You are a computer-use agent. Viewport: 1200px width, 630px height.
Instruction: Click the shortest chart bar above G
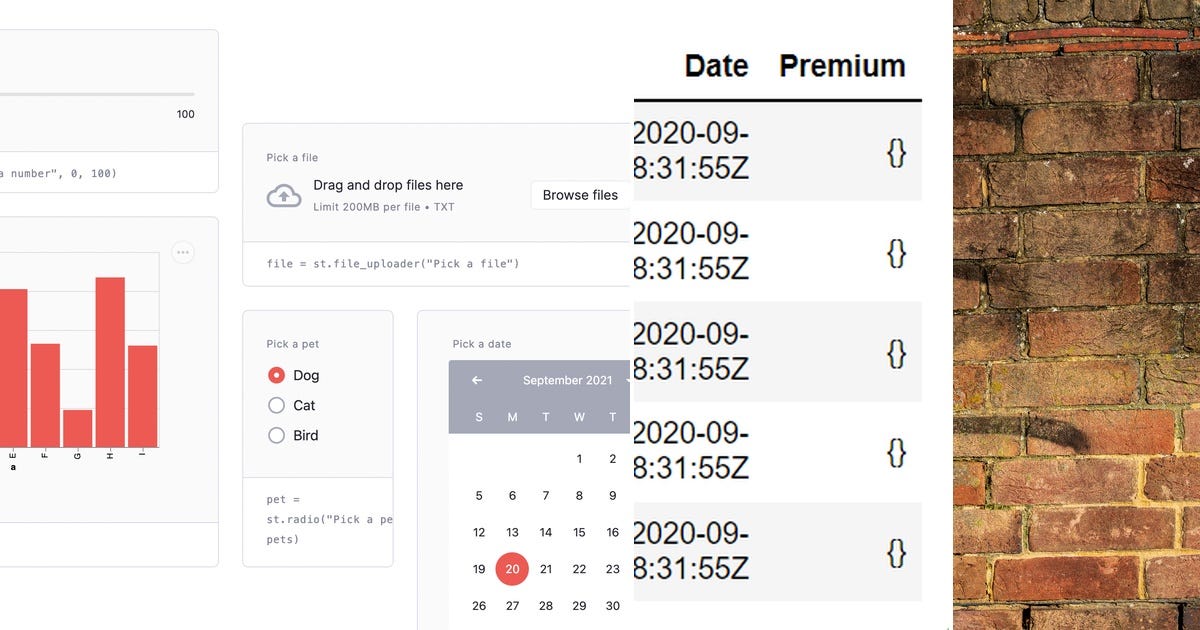78,428
